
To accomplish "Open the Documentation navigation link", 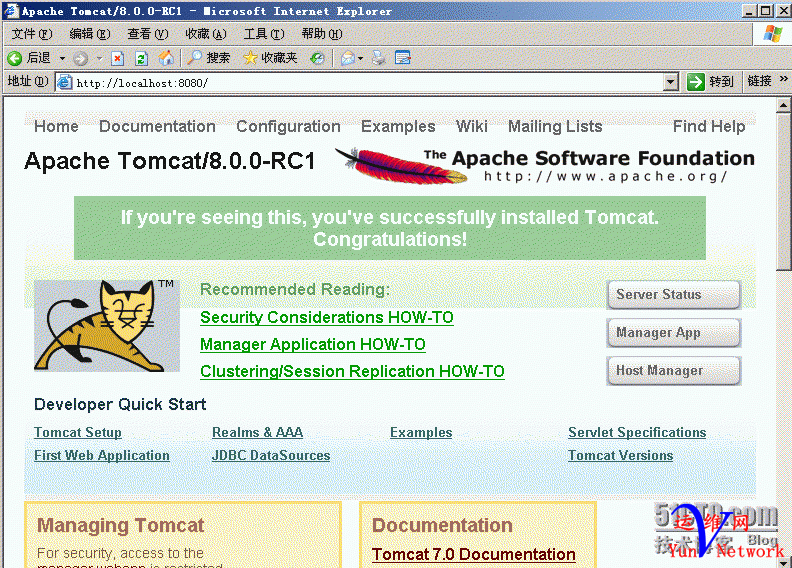I will (x=157, y=126).
